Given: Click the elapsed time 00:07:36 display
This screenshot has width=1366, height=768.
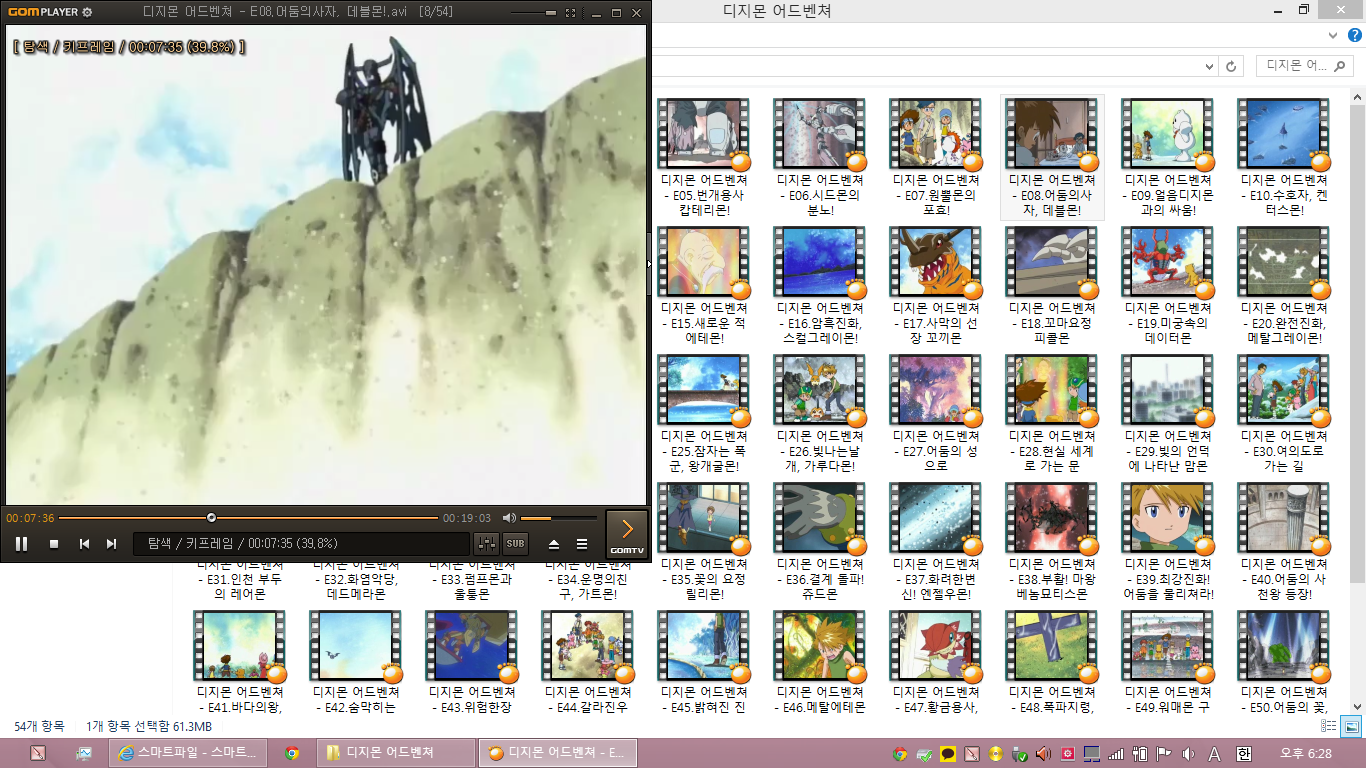Looking at the screenshot, I should (x=30, y=518).
